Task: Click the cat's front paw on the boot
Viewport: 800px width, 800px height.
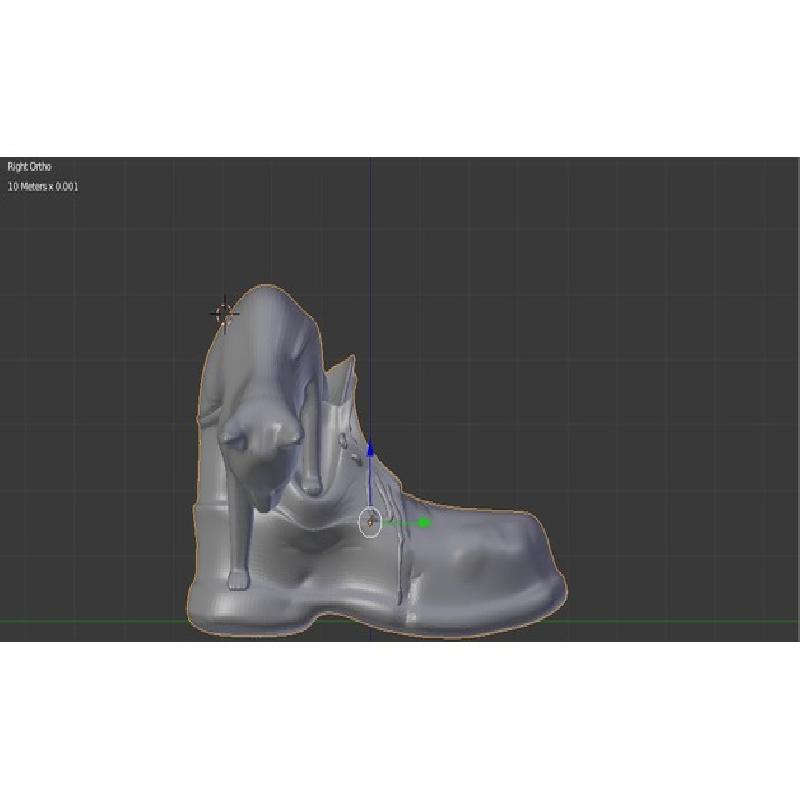Action: pos(238,579)
